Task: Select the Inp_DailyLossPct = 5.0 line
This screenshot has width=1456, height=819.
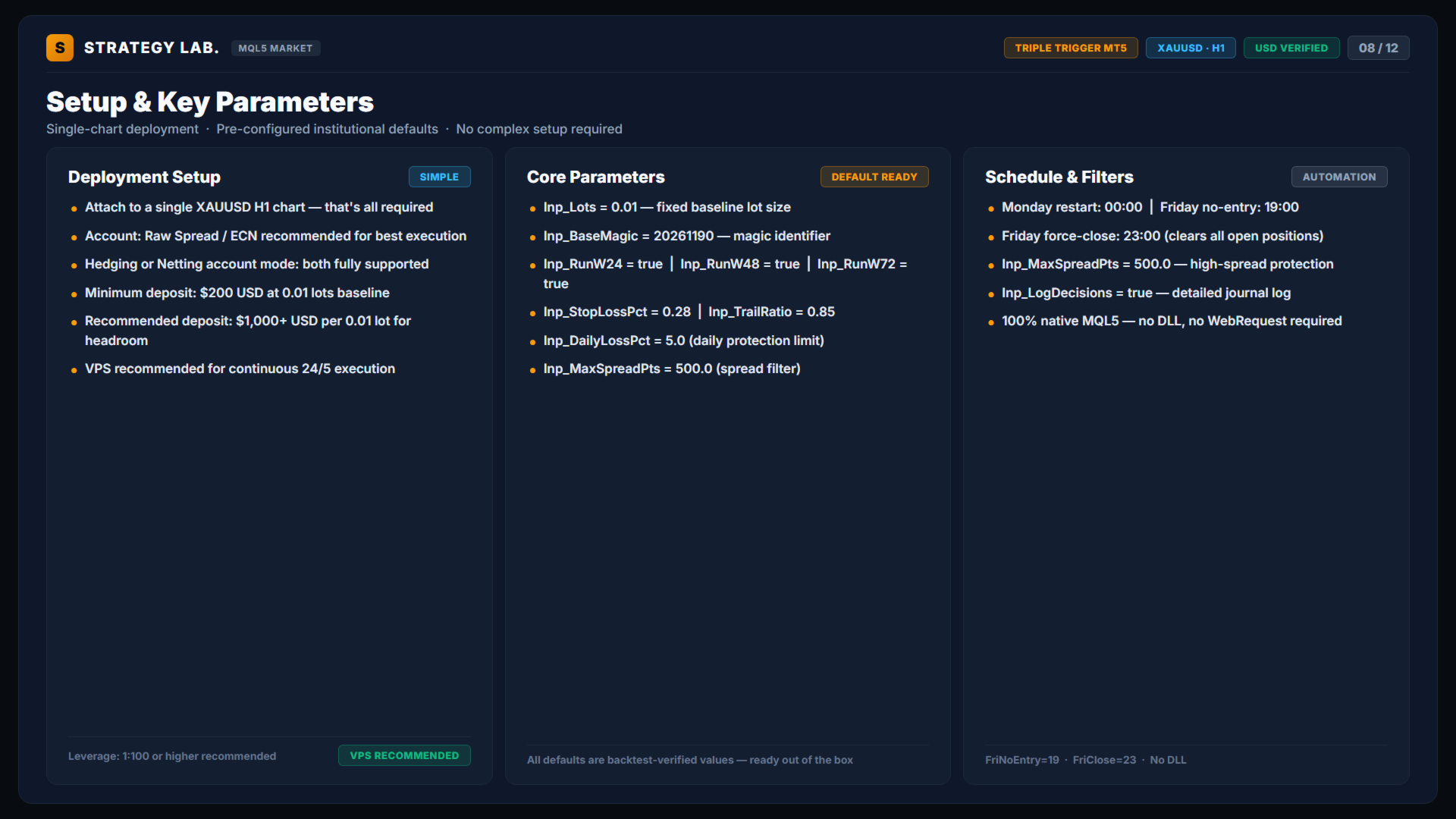Action: coord(683,340)
